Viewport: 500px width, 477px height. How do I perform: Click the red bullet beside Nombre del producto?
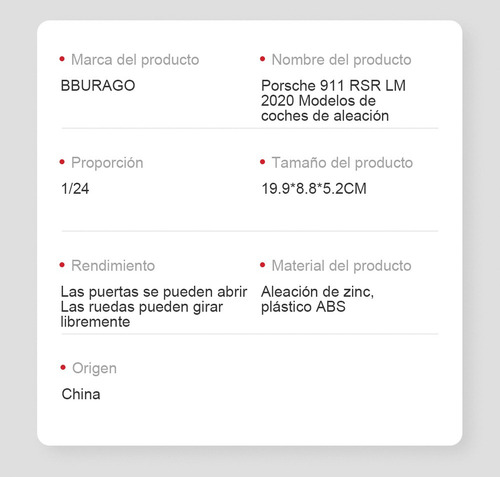[x=263, y=59]
